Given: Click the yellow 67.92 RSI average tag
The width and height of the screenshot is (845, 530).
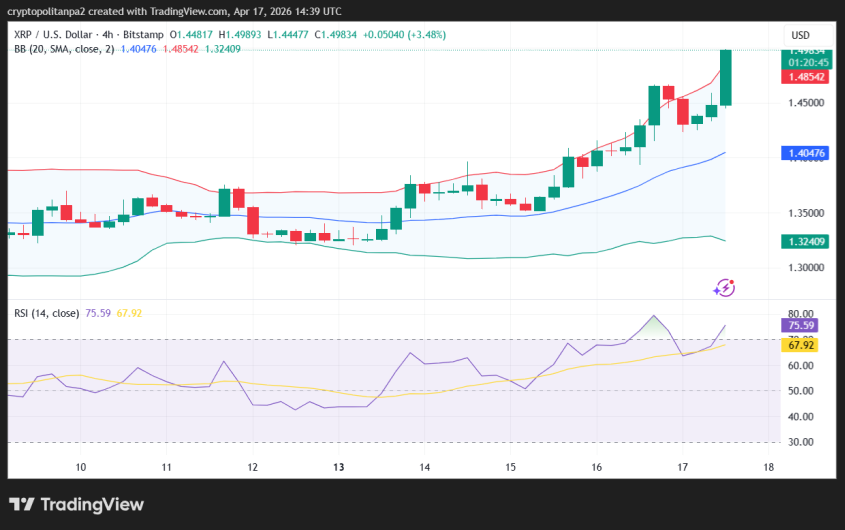Looking at the screenshot, I should tap(803, 345).
